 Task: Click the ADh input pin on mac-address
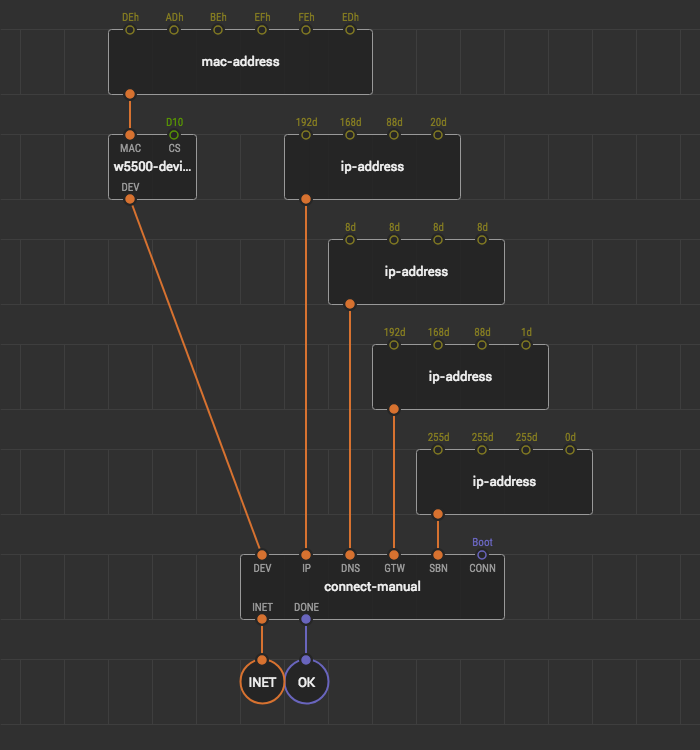pyautogui.click(x=174, y=30)
